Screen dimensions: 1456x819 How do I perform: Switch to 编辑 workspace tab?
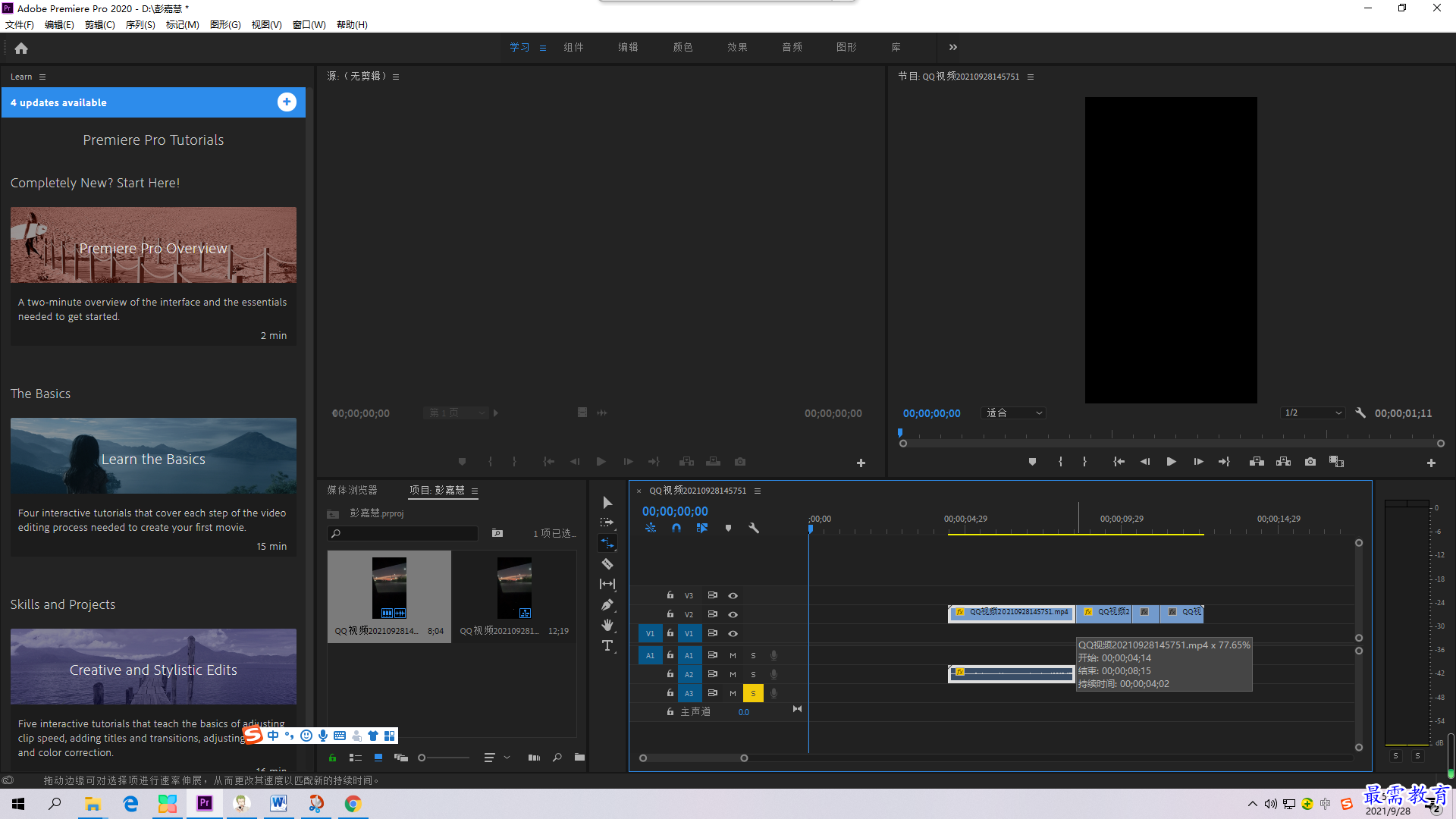point(628,47)
